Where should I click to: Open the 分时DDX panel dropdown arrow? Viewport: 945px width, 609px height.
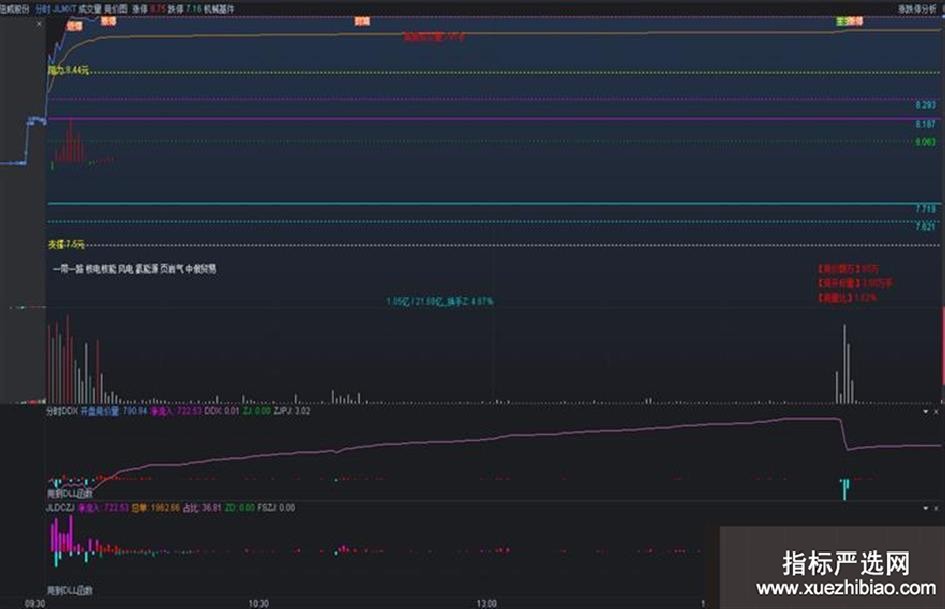926,411
